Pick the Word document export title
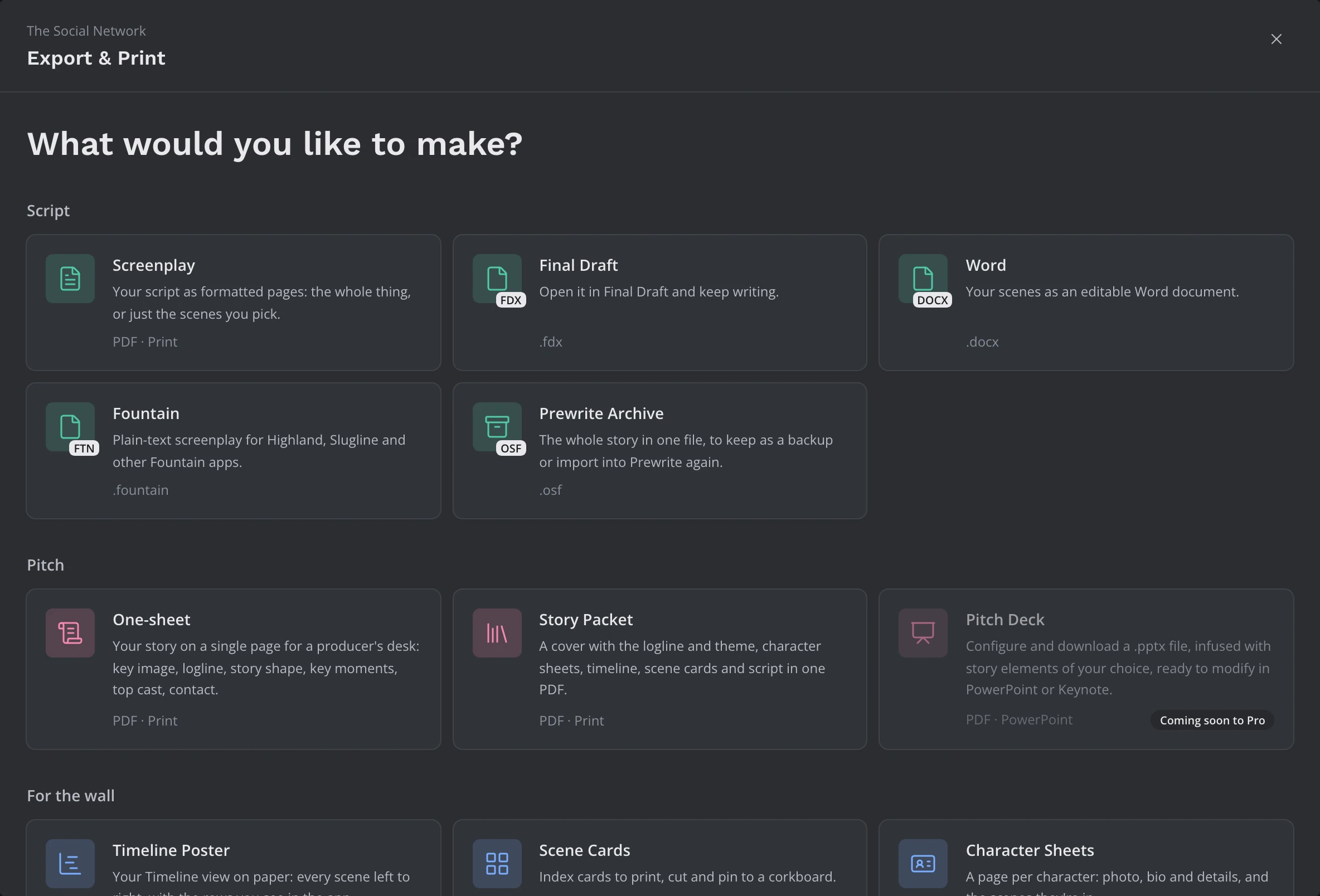The width and height of the screenshot is (1320, 896). click(x=986, y=265)
